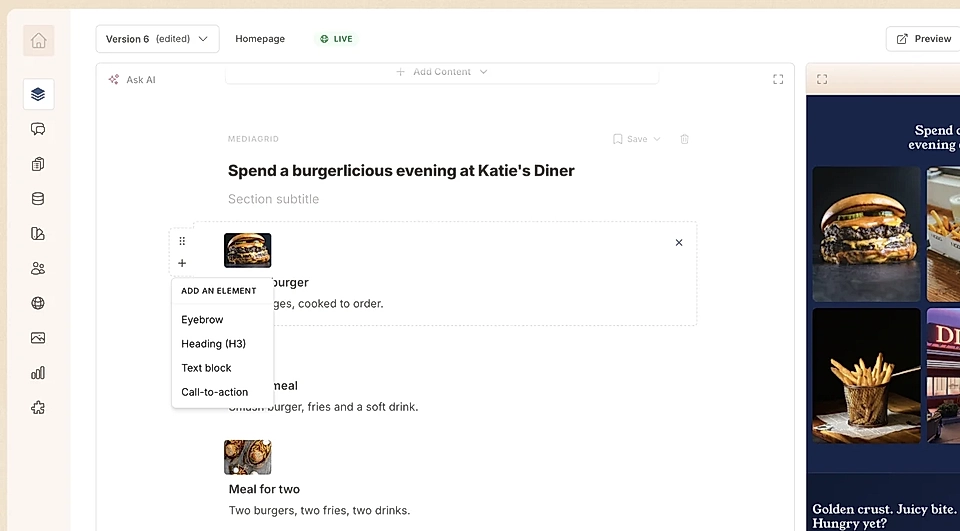Click "Golden crust. Juicy bite." preview text
Viewport: 960px width, 531px height.
pyautogui.click(x=884, y=509)
